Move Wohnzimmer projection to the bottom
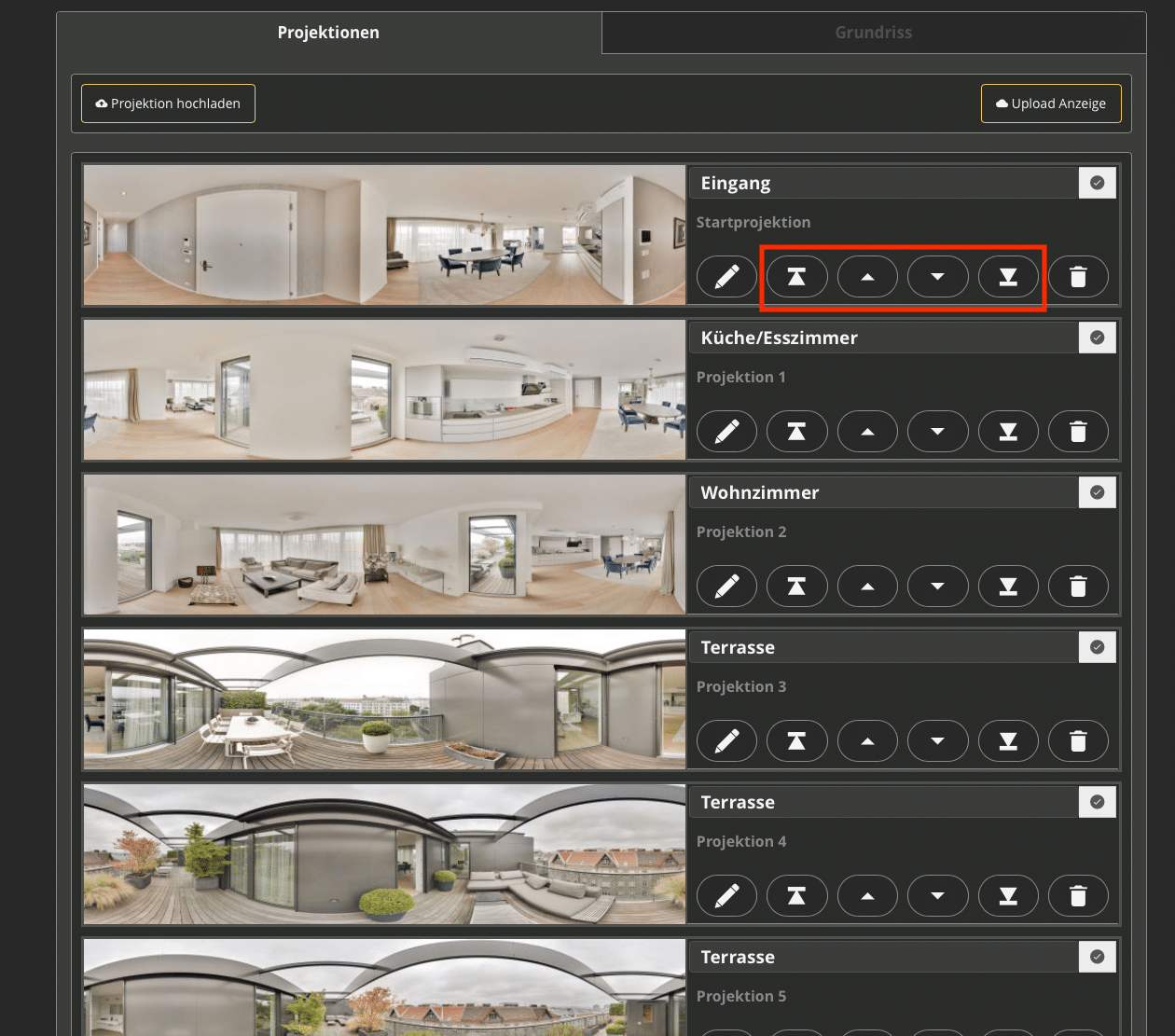 click(1008, 587)
